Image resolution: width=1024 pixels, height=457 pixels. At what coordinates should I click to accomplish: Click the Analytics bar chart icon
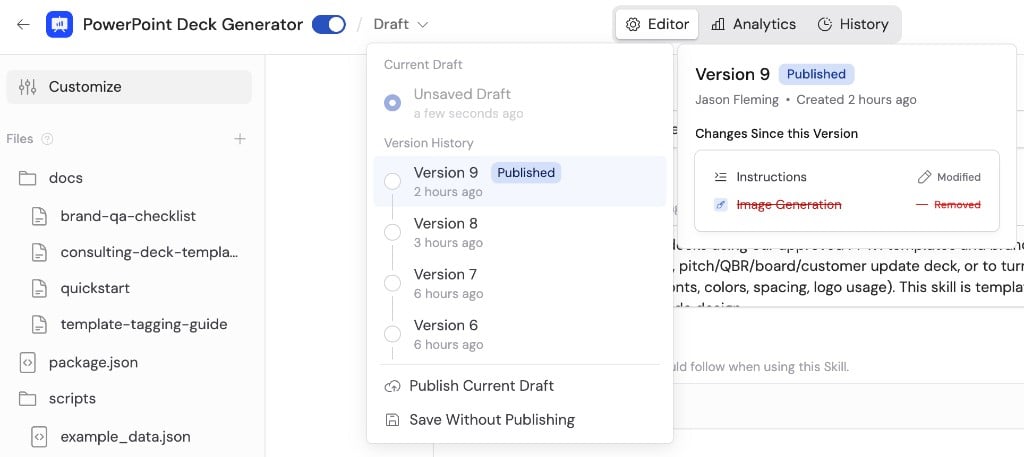pyautogui.click(x=718, y=25)
